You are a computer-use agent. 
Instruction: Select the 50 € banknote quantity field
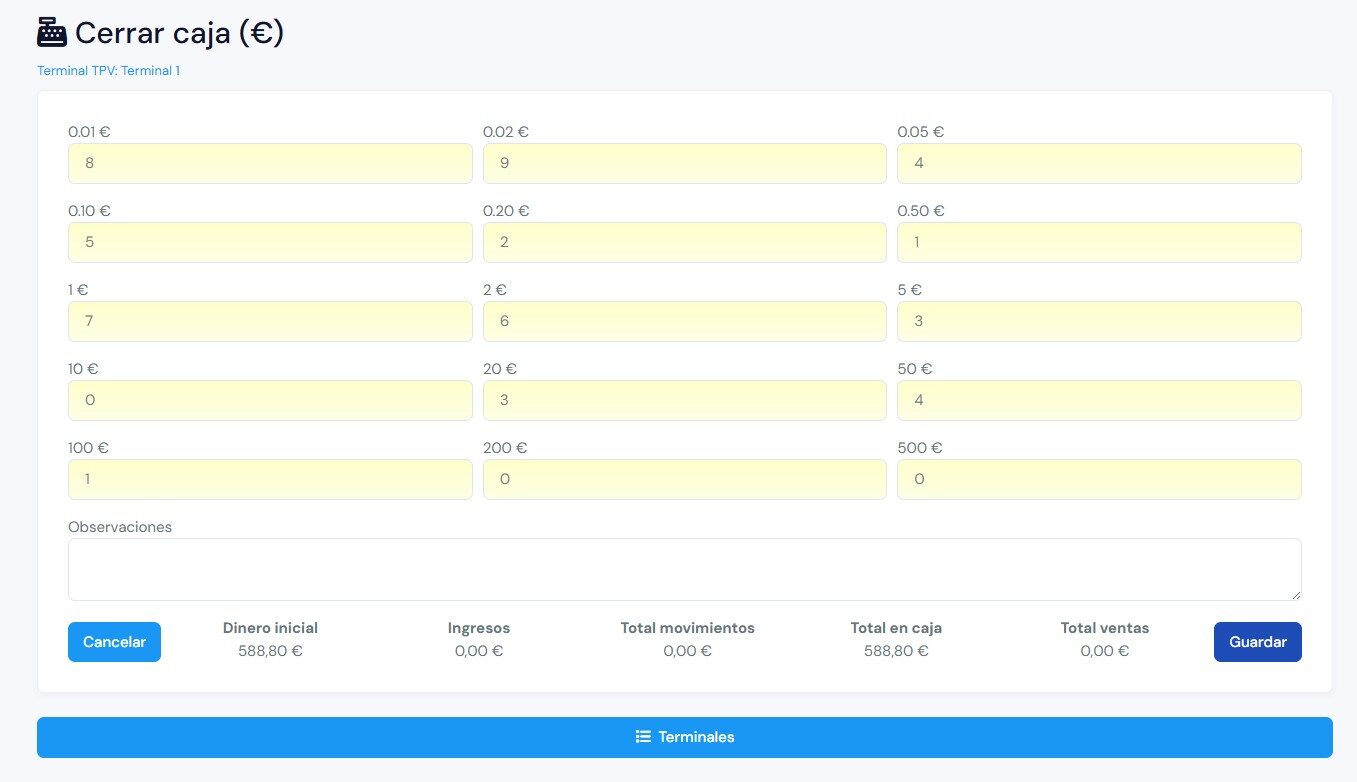tap(1099, 400)
